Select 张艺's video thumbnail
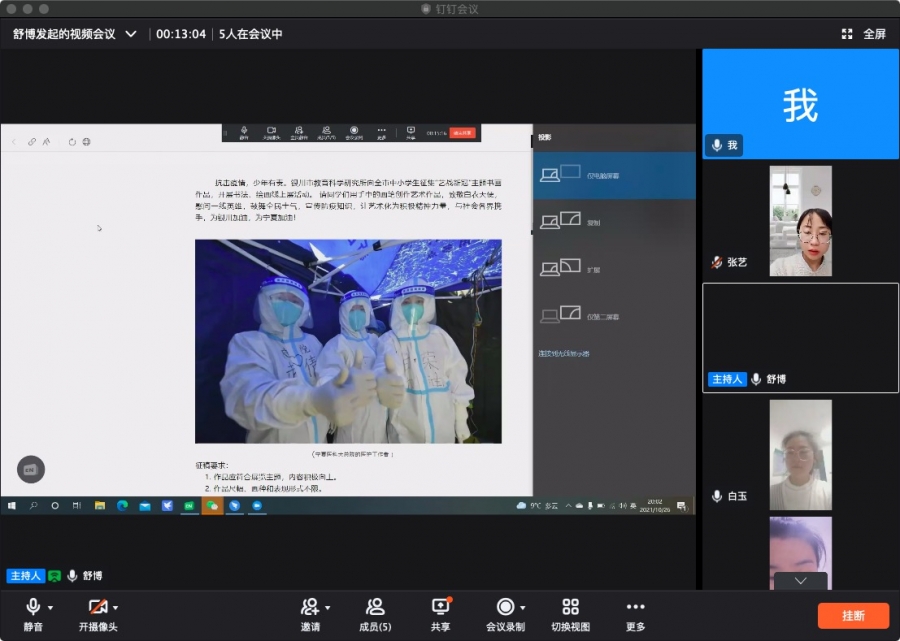 (800, 221)
